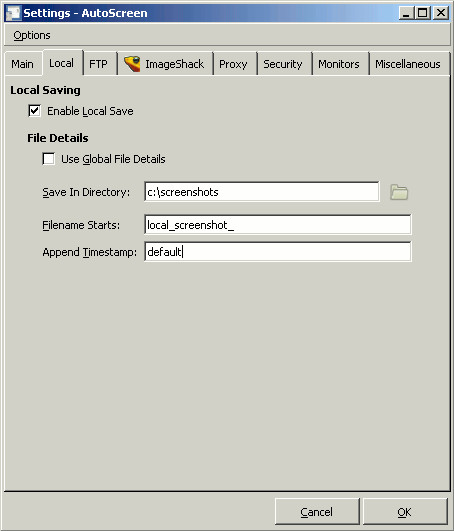Image resolution: width=454 pixels, height=531 pixels.
Task: Focus the Save In Directory field
Action: pyautogui.click(x=262, y=192)
